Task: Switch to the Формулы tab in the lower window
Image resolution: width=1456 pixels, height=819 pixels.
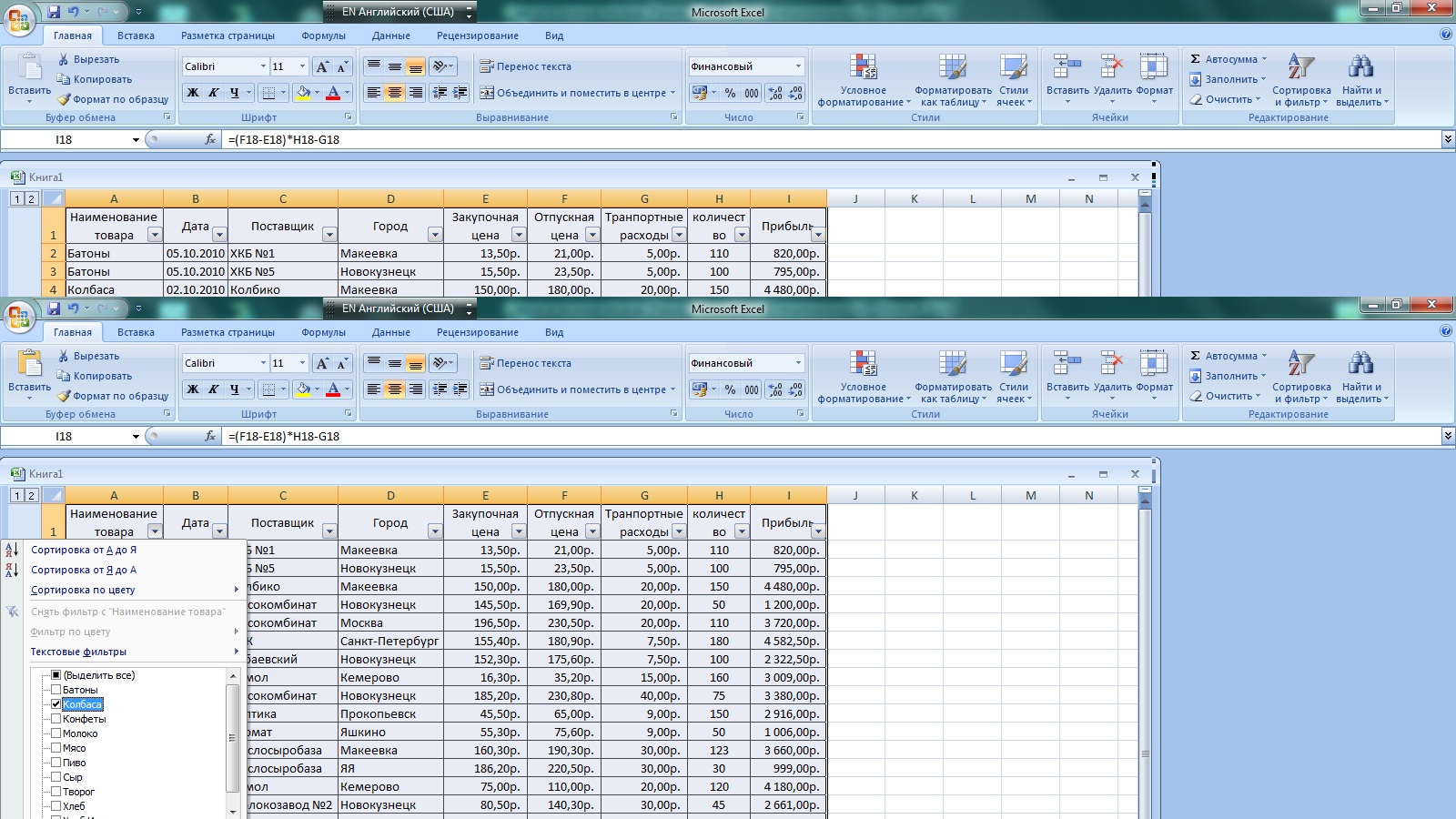Action: pos(323,332)
